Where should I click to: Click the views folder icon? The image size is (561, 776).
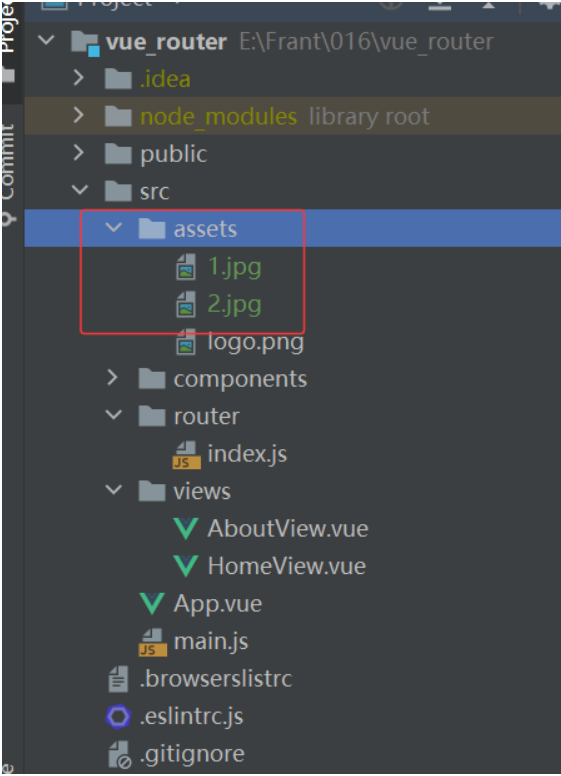pyautogui.click(x=152, y=491)
